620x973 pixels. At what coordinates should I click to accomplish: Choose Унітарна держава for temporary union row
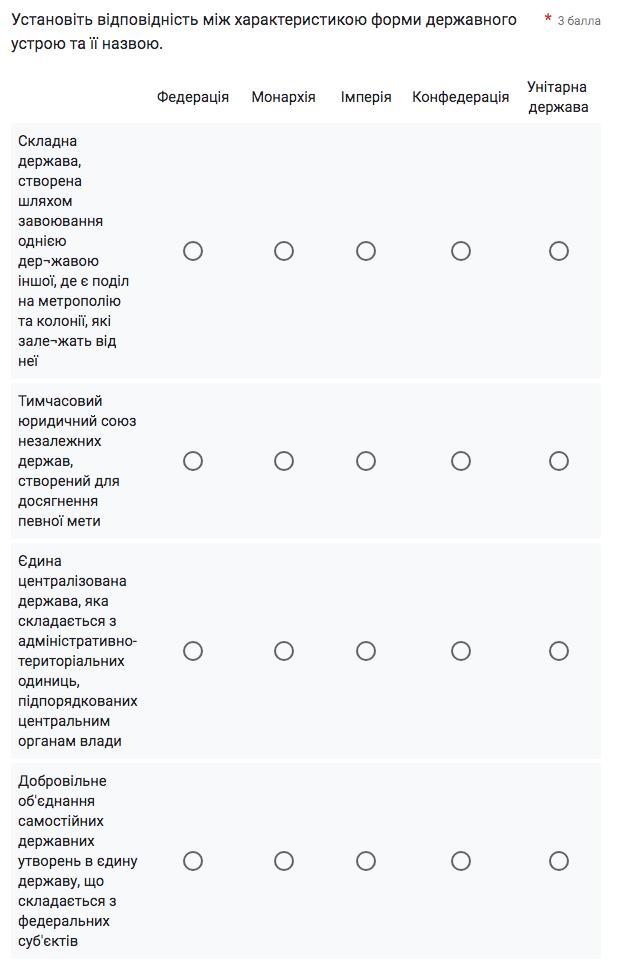coord(559,461)
